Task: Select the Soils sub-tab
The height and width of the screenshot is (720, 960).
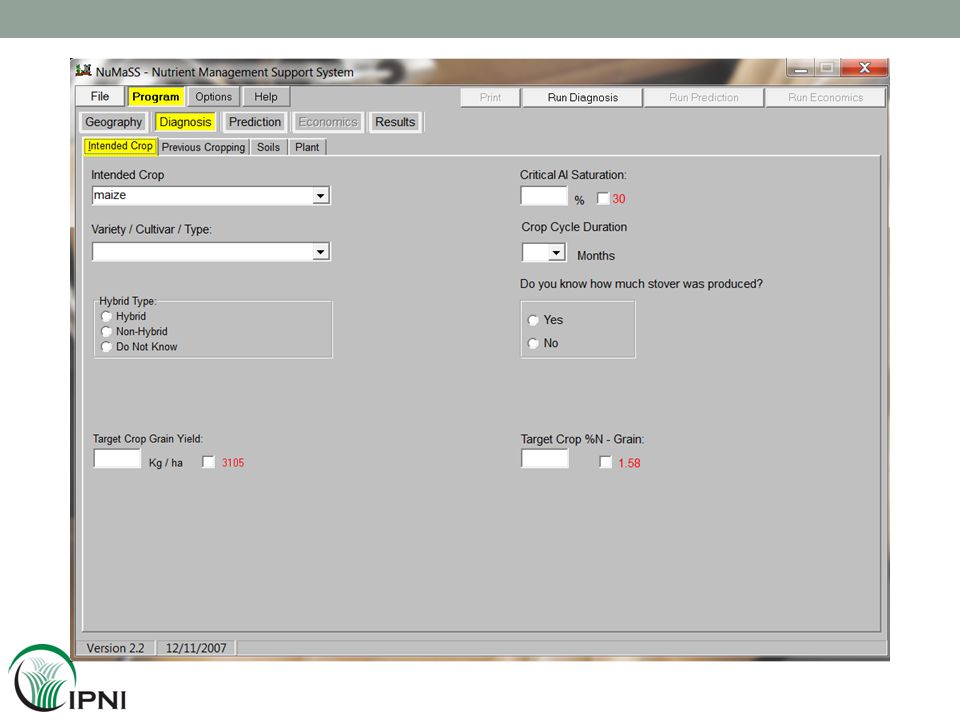Action: (268, 147)
